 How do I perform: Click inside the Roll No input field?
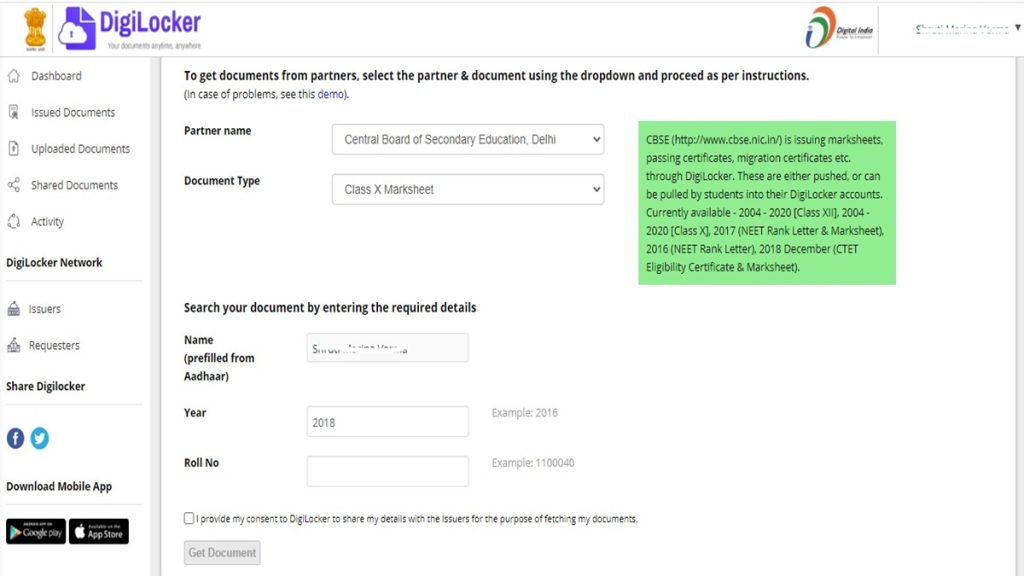pos(389,470)
